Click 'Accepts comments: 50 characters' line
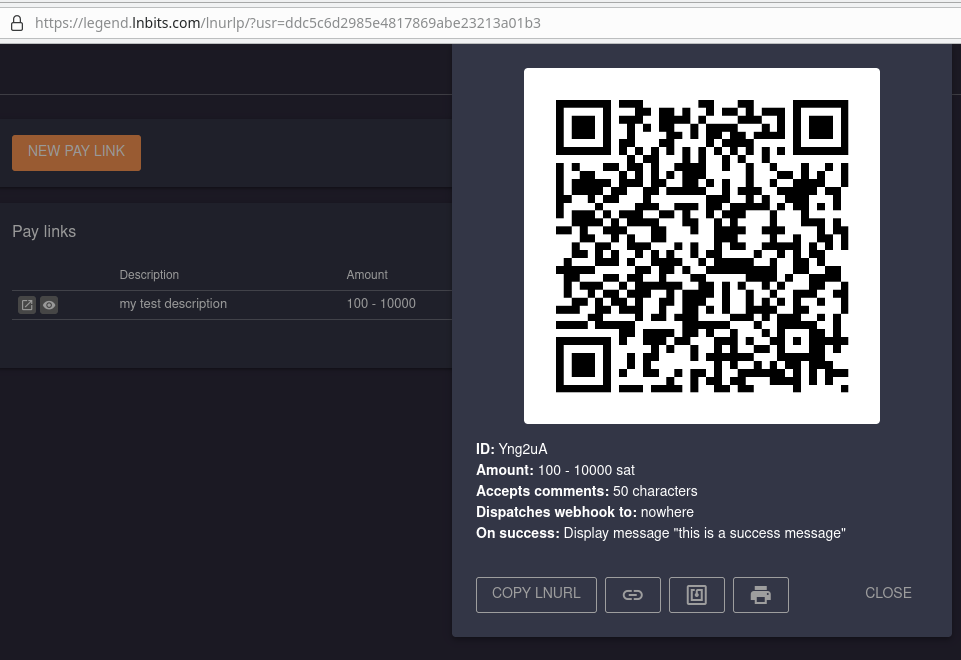 click(587, 491)
